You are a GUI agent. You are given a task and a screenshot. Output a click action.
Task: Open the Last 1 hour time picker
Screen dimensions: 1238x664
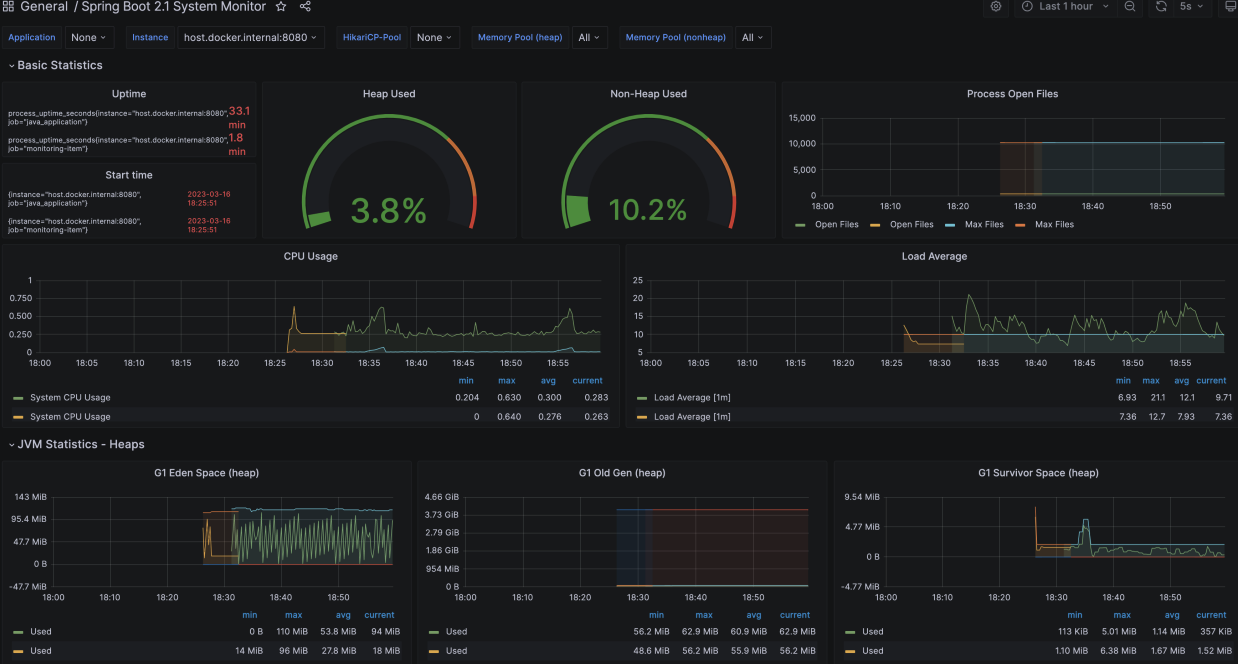[1066, 6]
